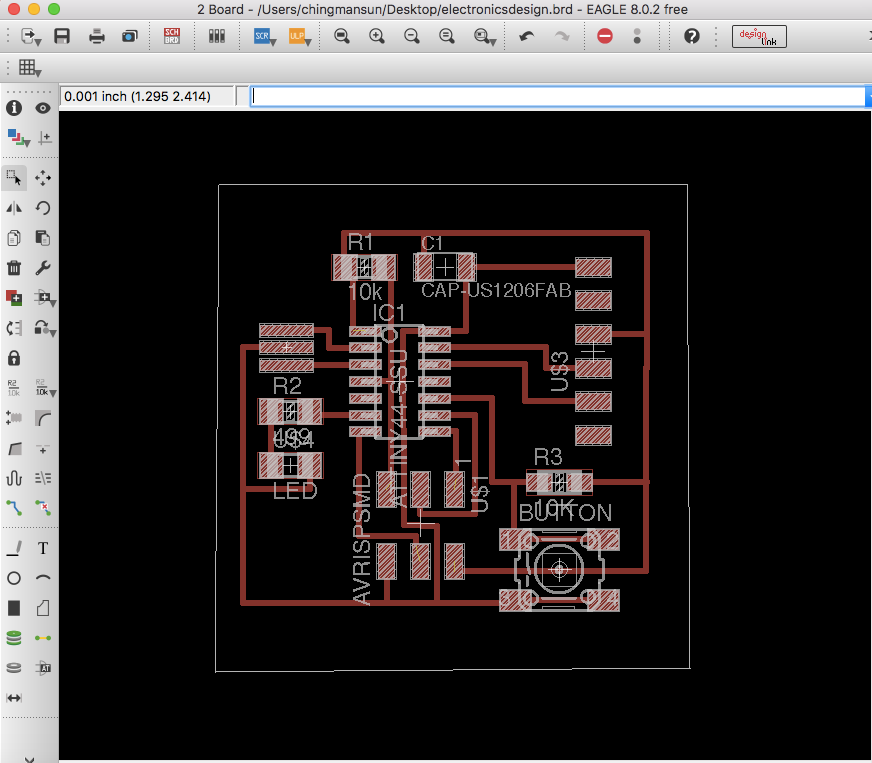Switch to schematic with SCH/BRD icon

click(x=172, y=36)
